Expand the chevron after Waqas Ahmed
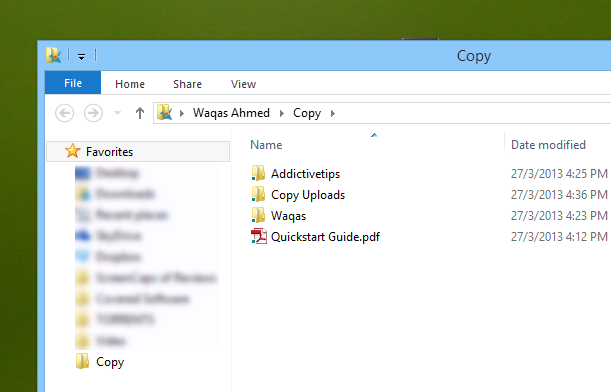The height and width of the screenshot is (392, 611). (282, 113)
